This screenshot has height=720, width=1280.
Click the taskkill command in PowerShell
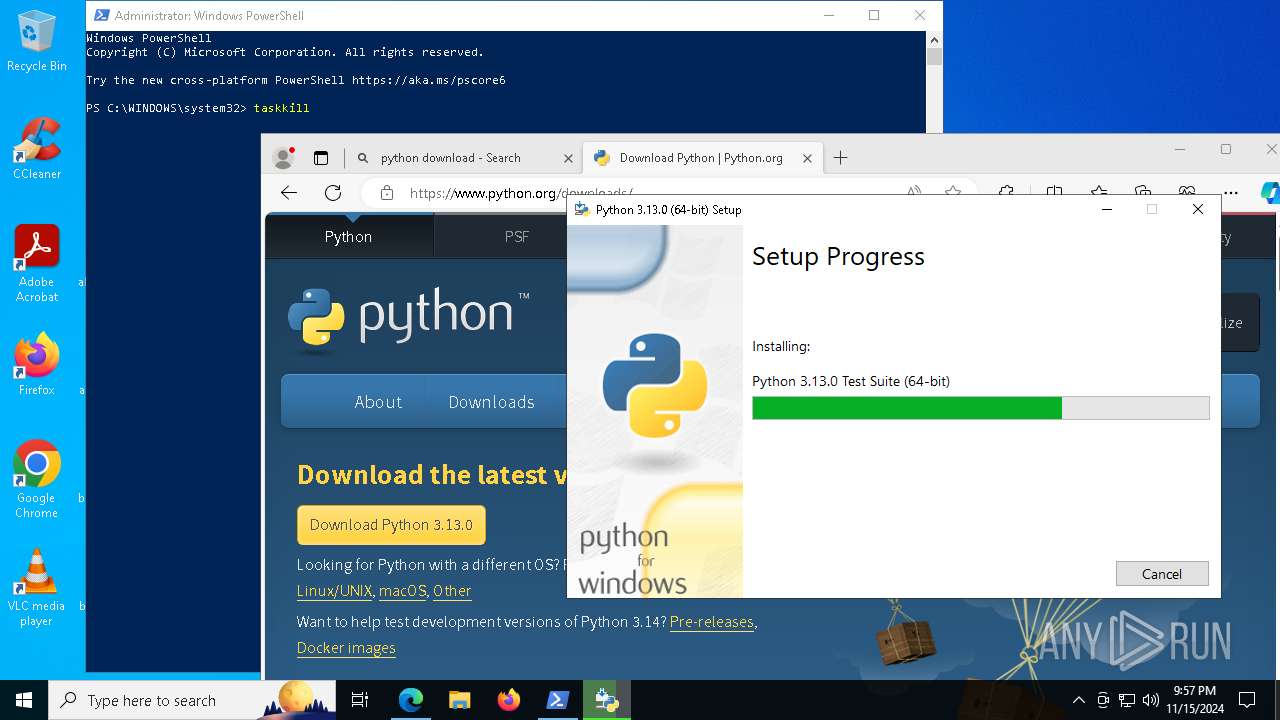point(282,108)
